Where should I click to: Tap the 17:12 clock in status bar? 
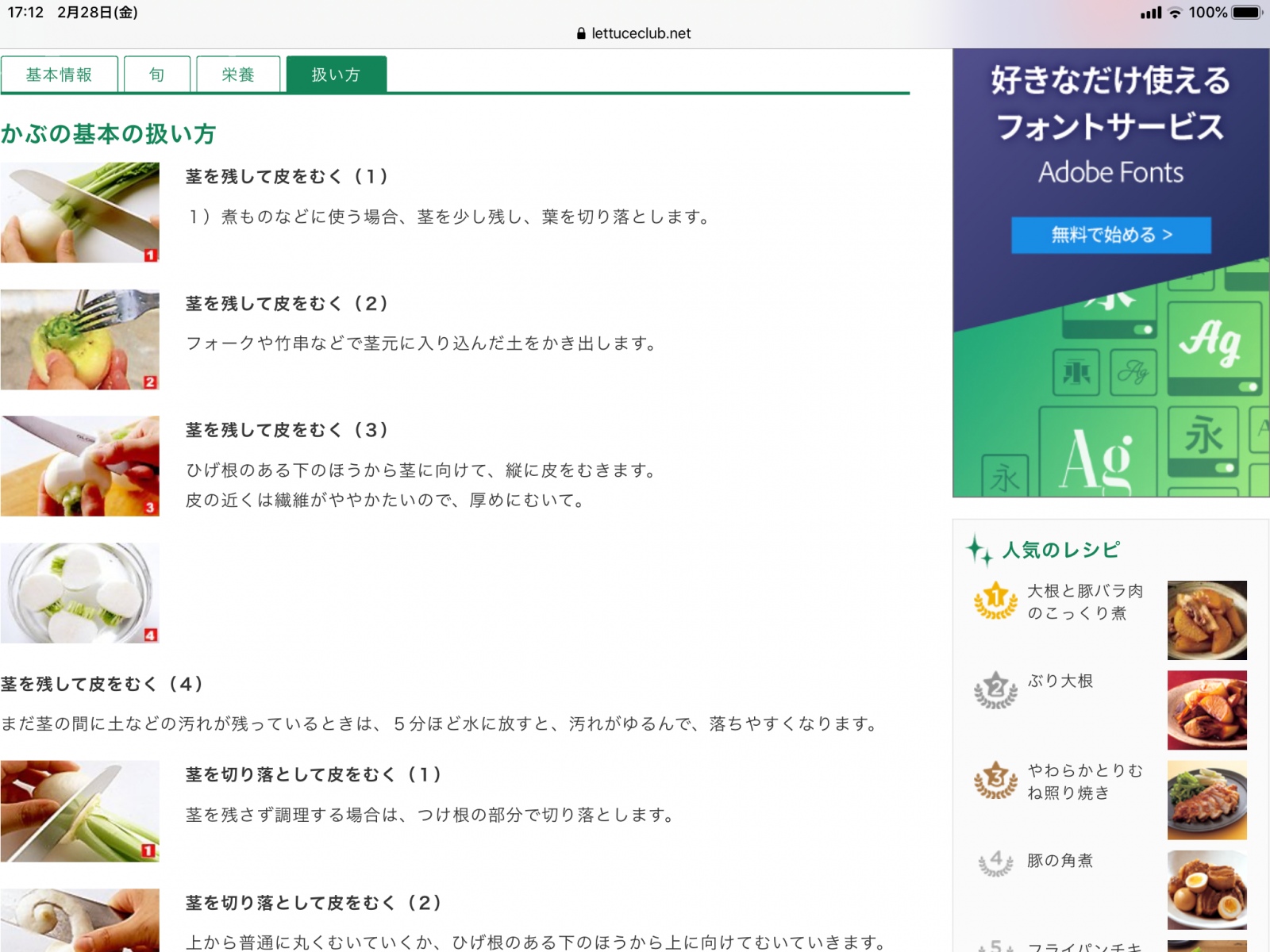pos(25,13)
